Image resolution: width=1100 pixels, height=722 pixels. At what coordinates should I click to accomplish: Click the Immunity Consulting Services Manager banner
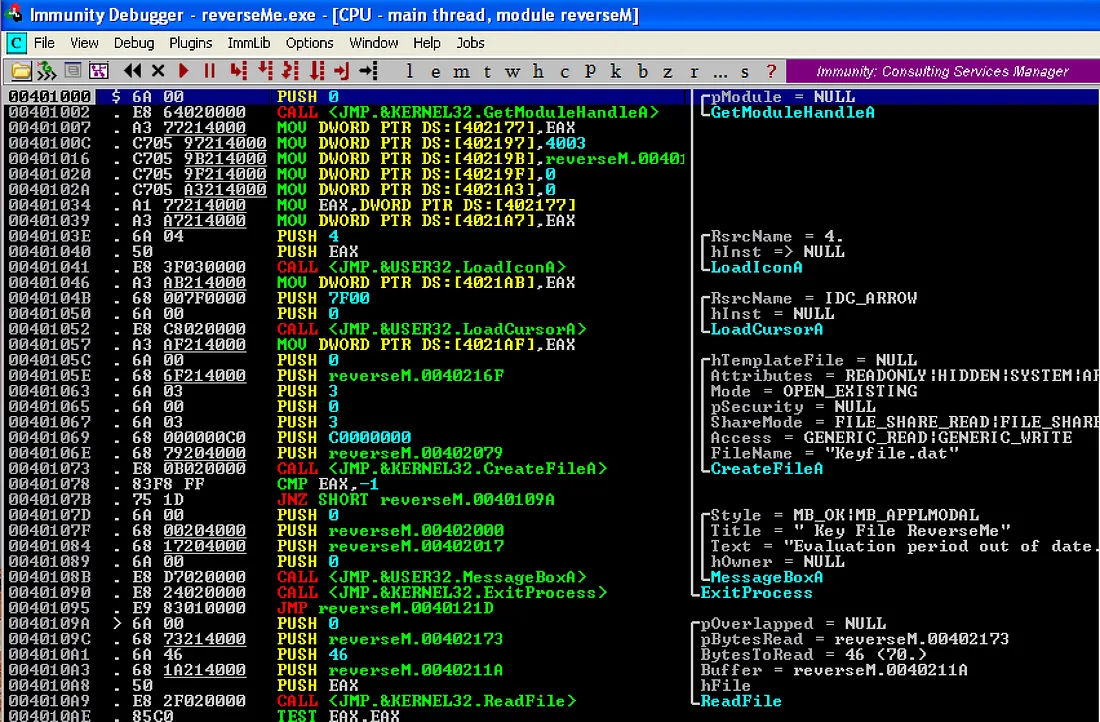pyautogui.click(x=942, y=71)
